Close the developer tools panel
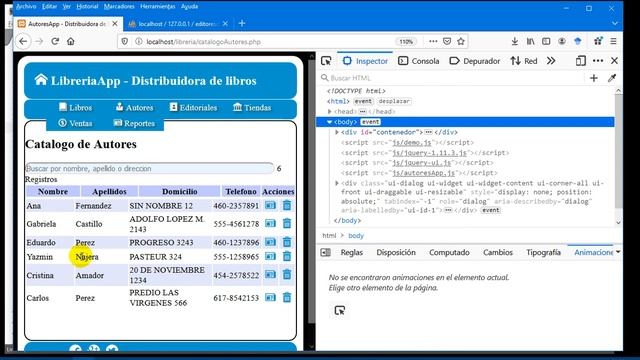 (614, 61)
